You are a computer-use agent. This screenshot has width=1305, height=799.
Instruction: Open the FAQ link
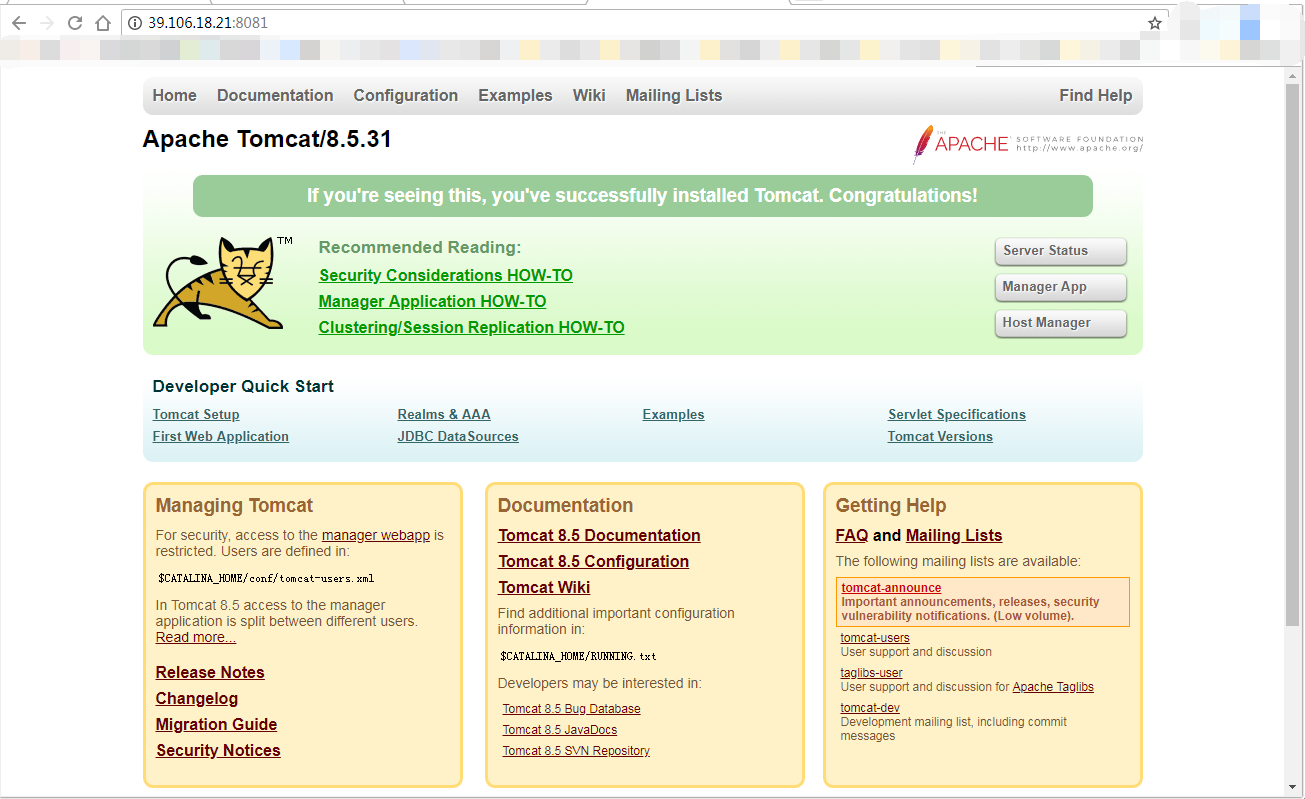click(x=852, y=535)
